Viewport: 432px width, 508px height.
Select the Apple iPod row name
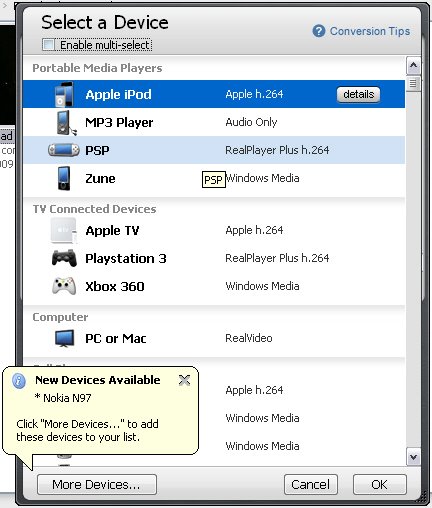point(118,95)
